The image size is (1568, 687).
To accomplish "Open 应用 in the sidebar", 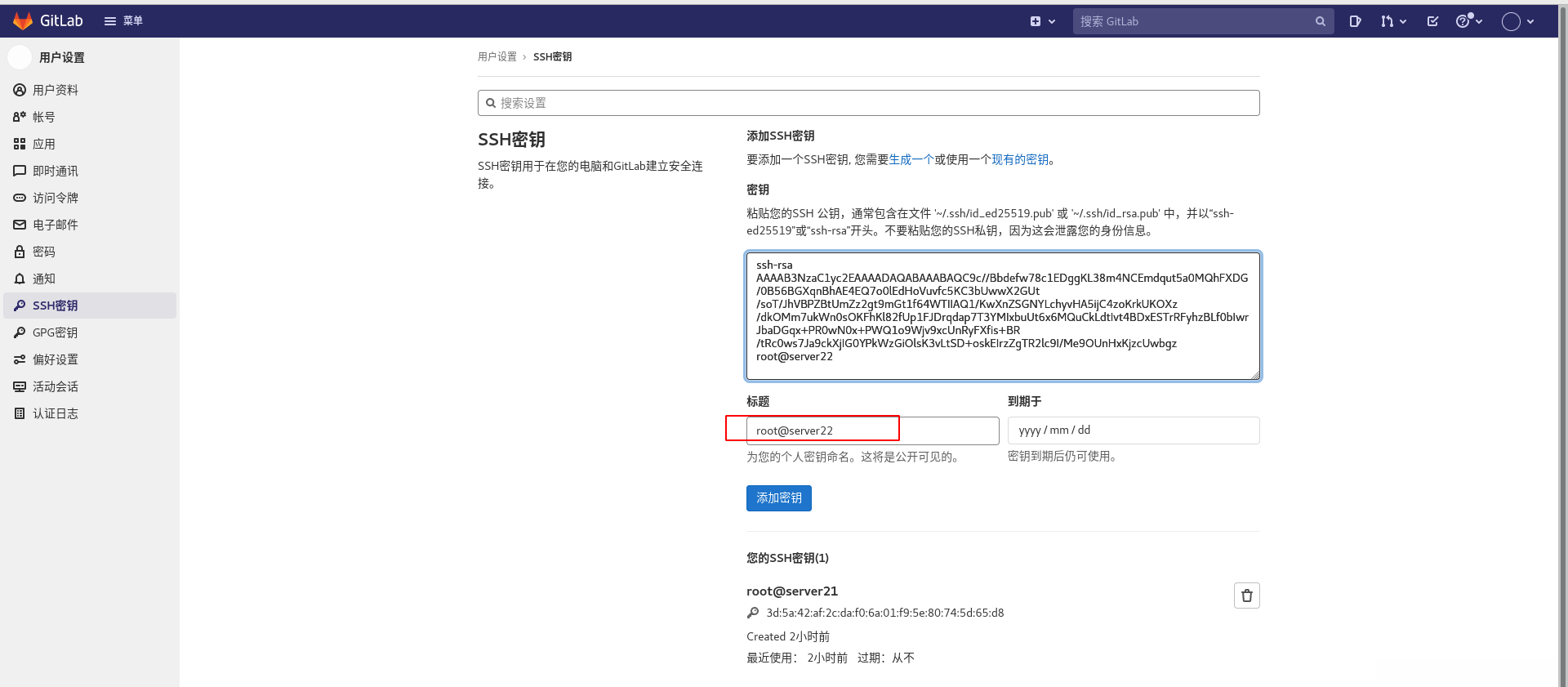I will pos(90,144).
